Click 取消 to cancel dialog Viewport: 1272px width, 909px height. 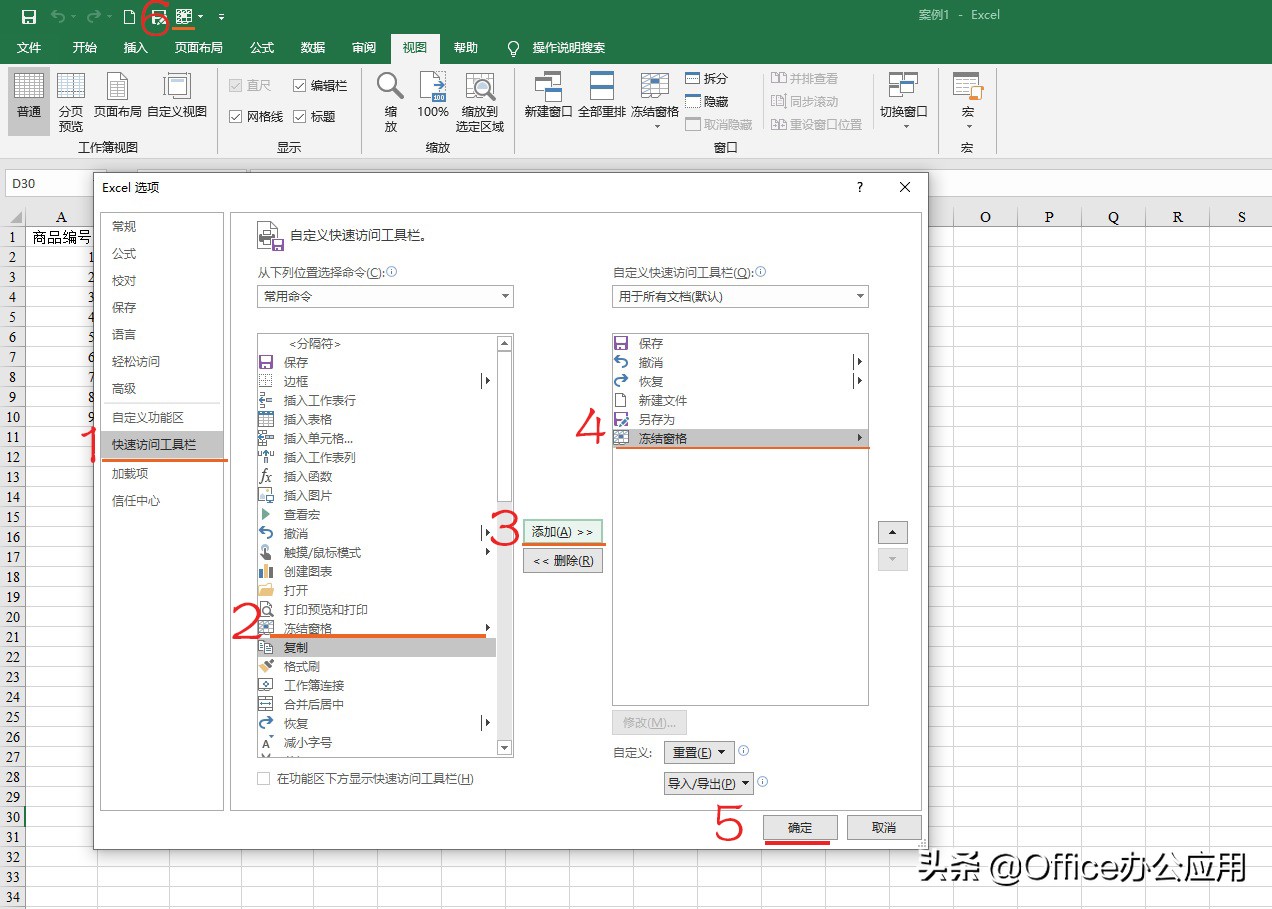click(x=884, y=828)
